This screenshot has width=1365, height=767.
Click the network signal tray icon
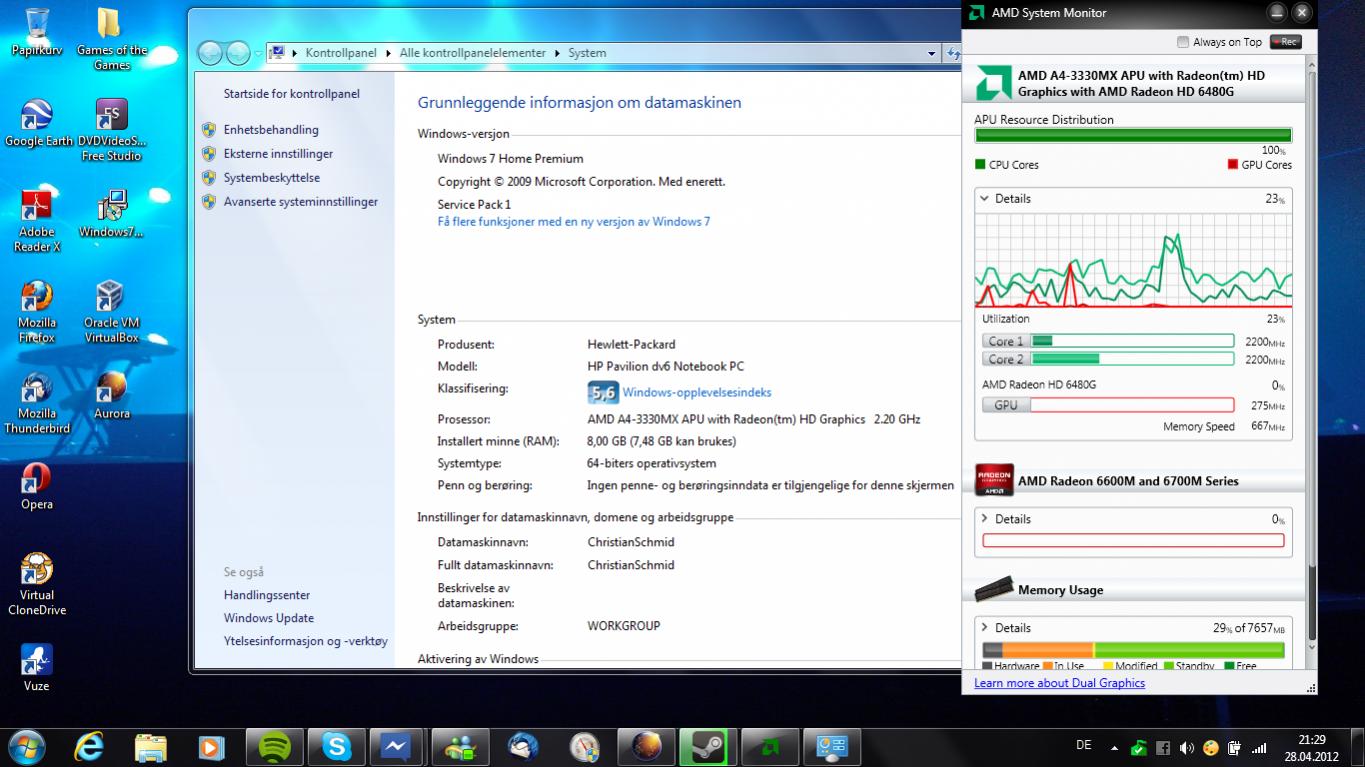(1259, 747)
